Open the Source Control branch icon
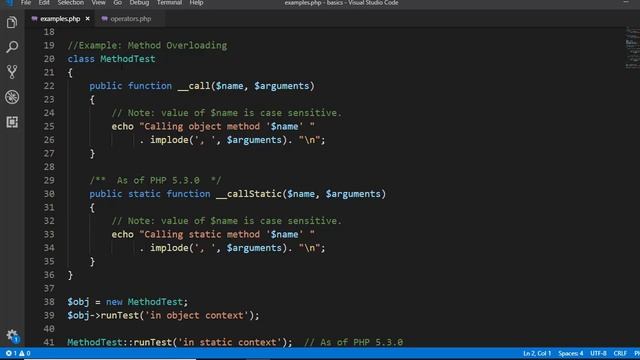640x360 pixels. 12,72
